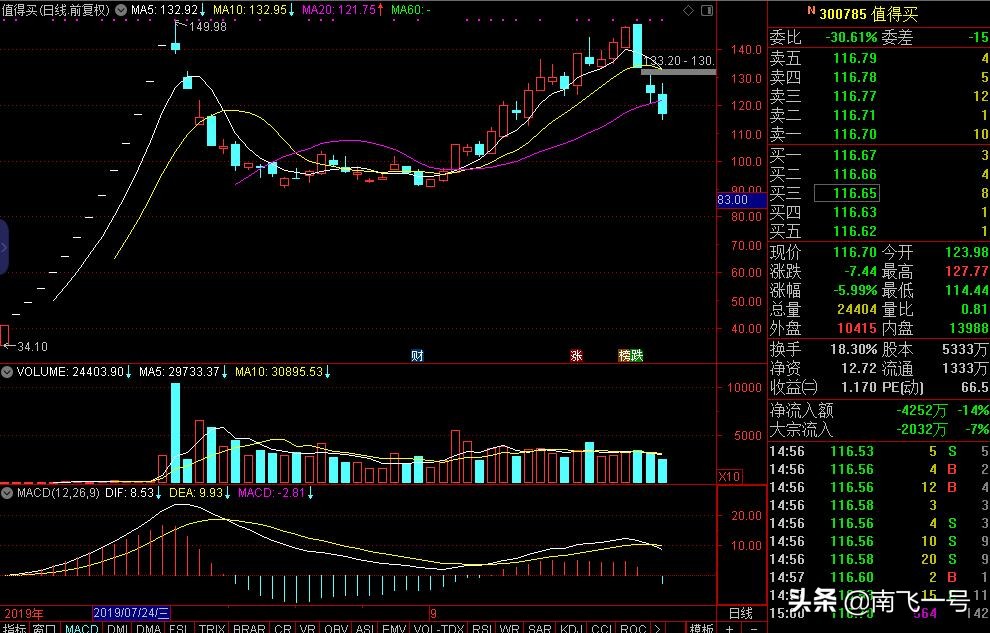Click the 榜跌 event marker on chart
This screenshot has width=990, height=633.
coord(630,355)
